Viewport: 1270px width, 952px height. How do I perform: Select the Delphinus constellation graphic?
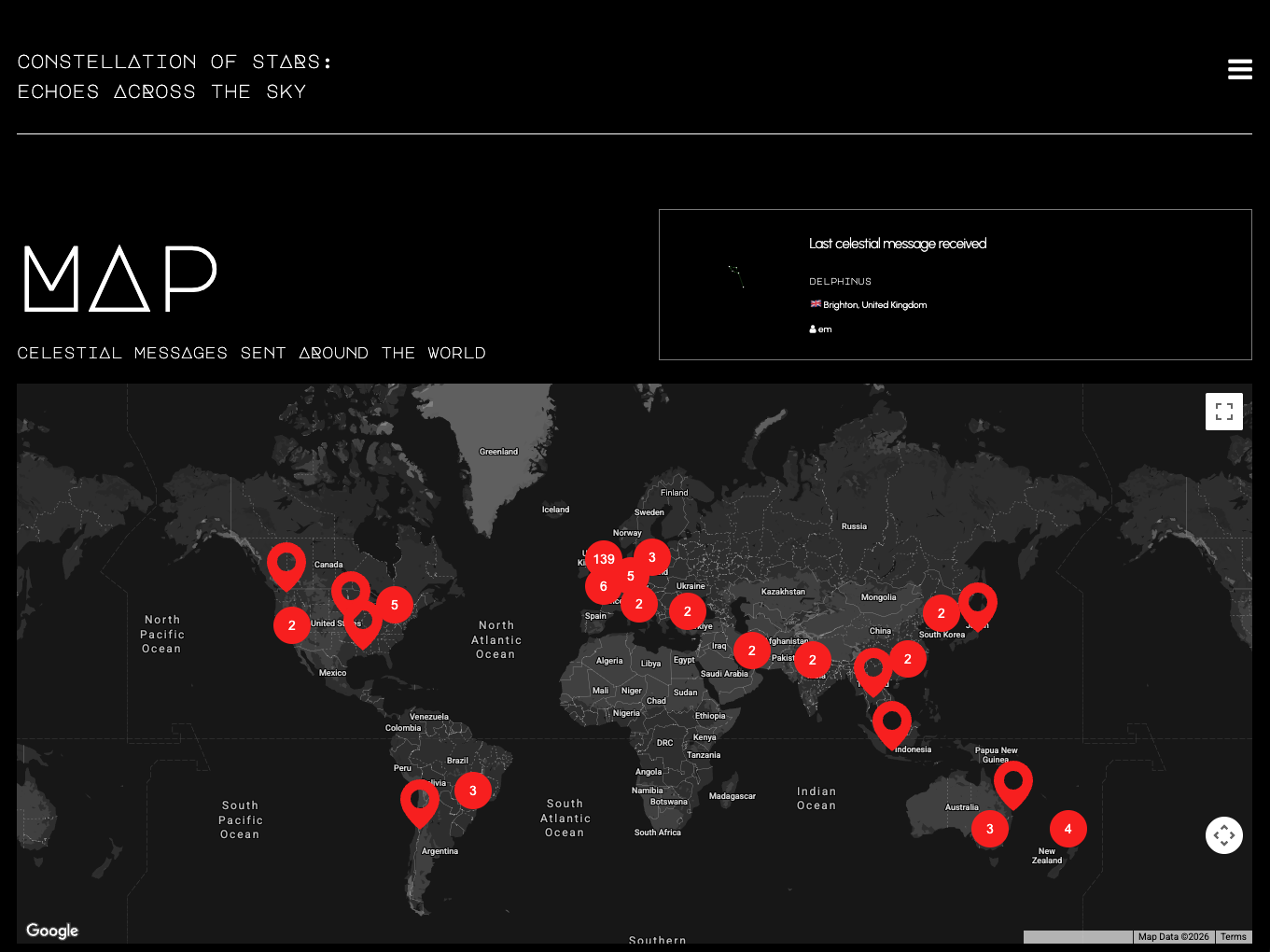737,277
